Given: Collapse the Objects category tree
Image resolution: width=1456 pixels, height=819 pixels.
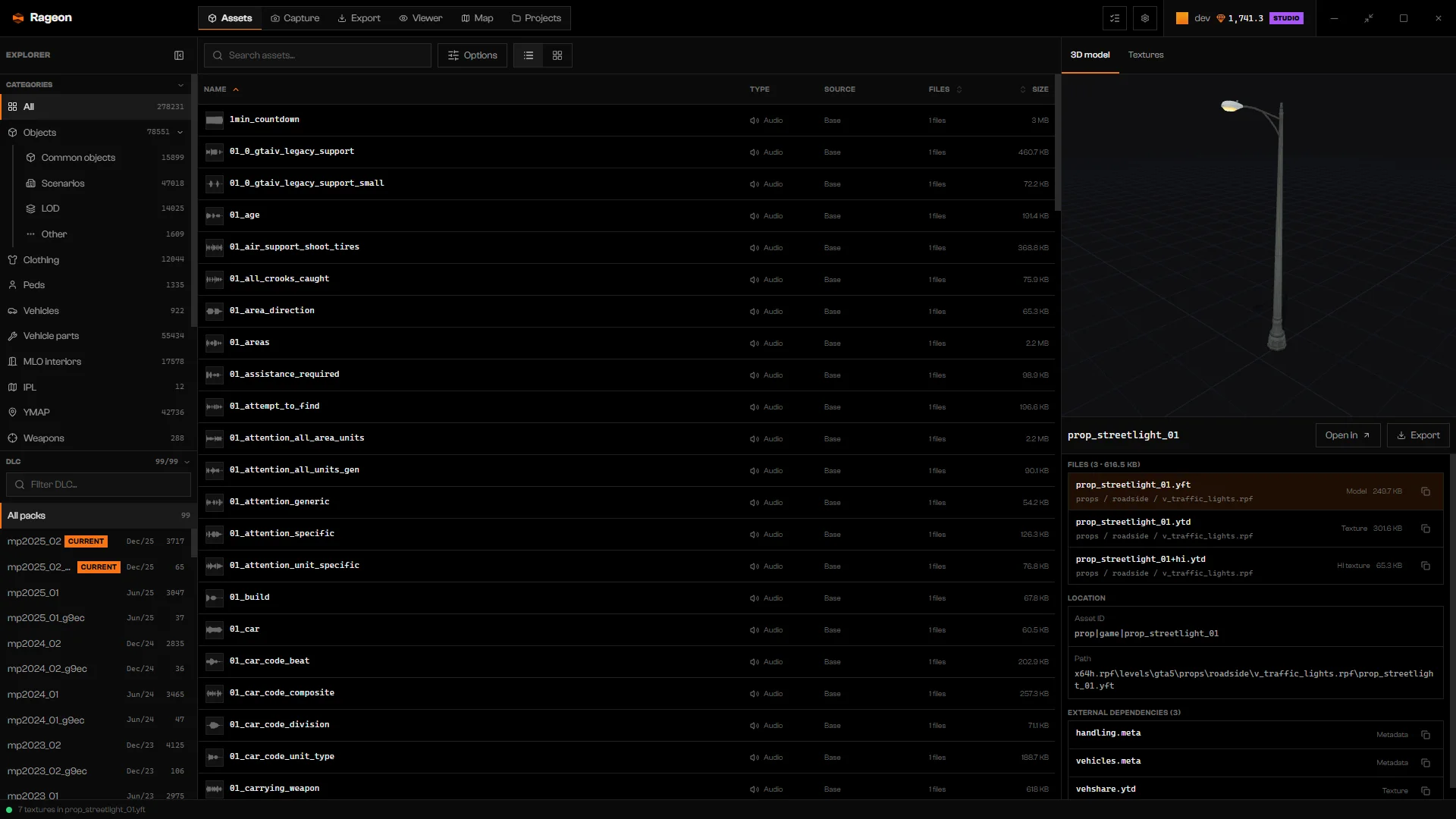Looking at the screenshot, I should point(180,133).
